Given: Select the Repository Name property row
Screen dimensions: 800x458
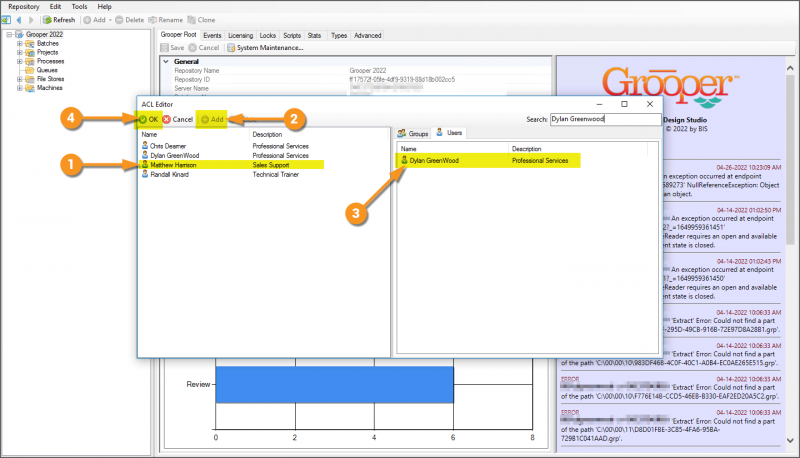Looking at the screenshot, I should click(356, 70).
